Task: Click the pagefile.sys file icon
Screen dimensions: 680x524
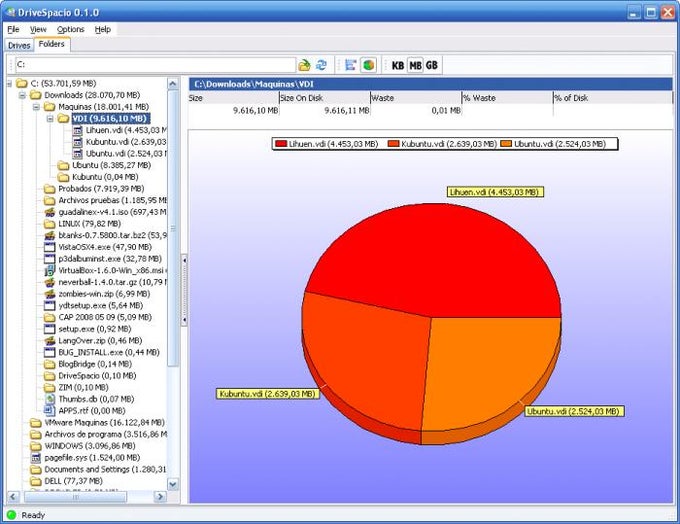Action: pyautogui.click(x=36, y=458)
